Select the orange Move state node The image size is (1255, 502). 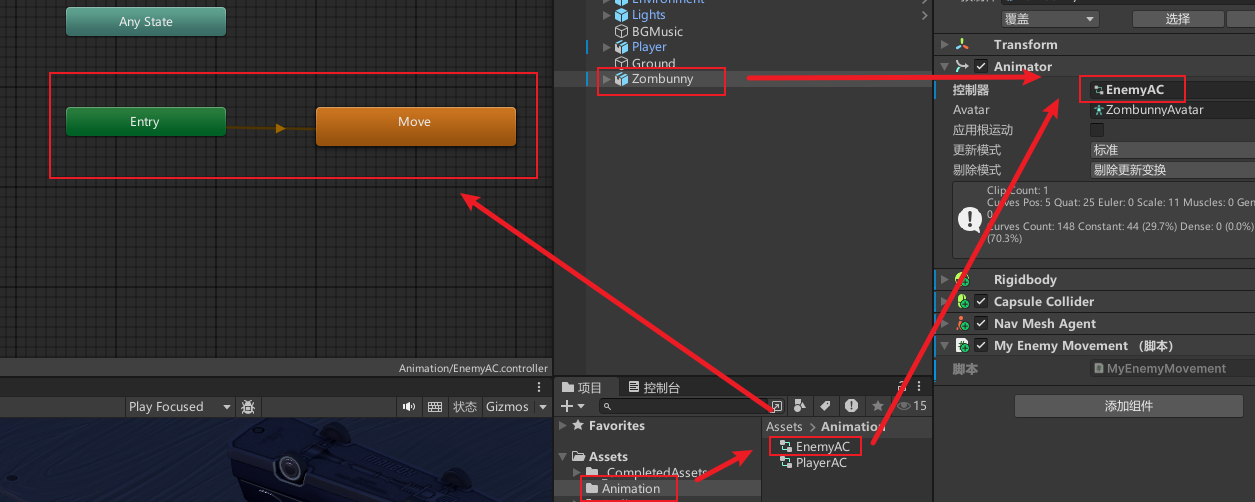point(416,126)
